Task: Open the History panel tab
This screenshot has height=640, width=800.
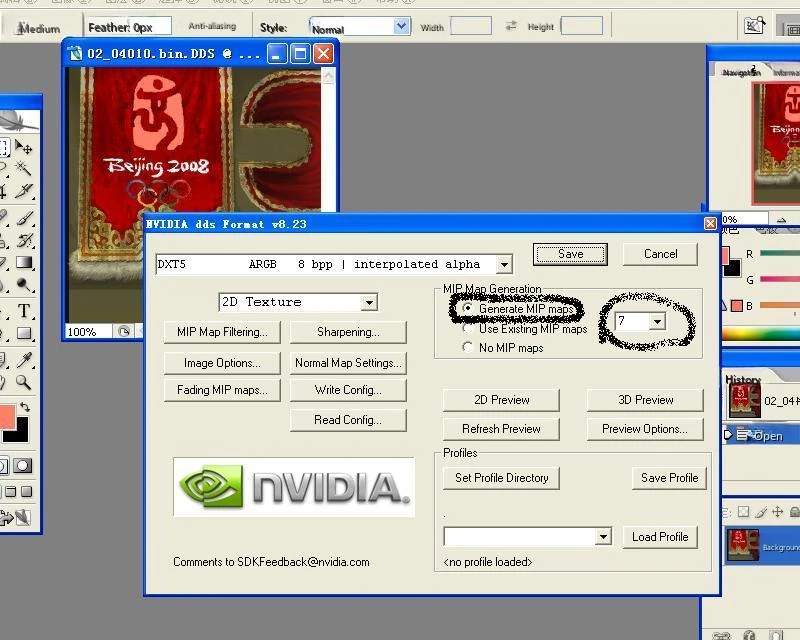Action: pos(743,379)
